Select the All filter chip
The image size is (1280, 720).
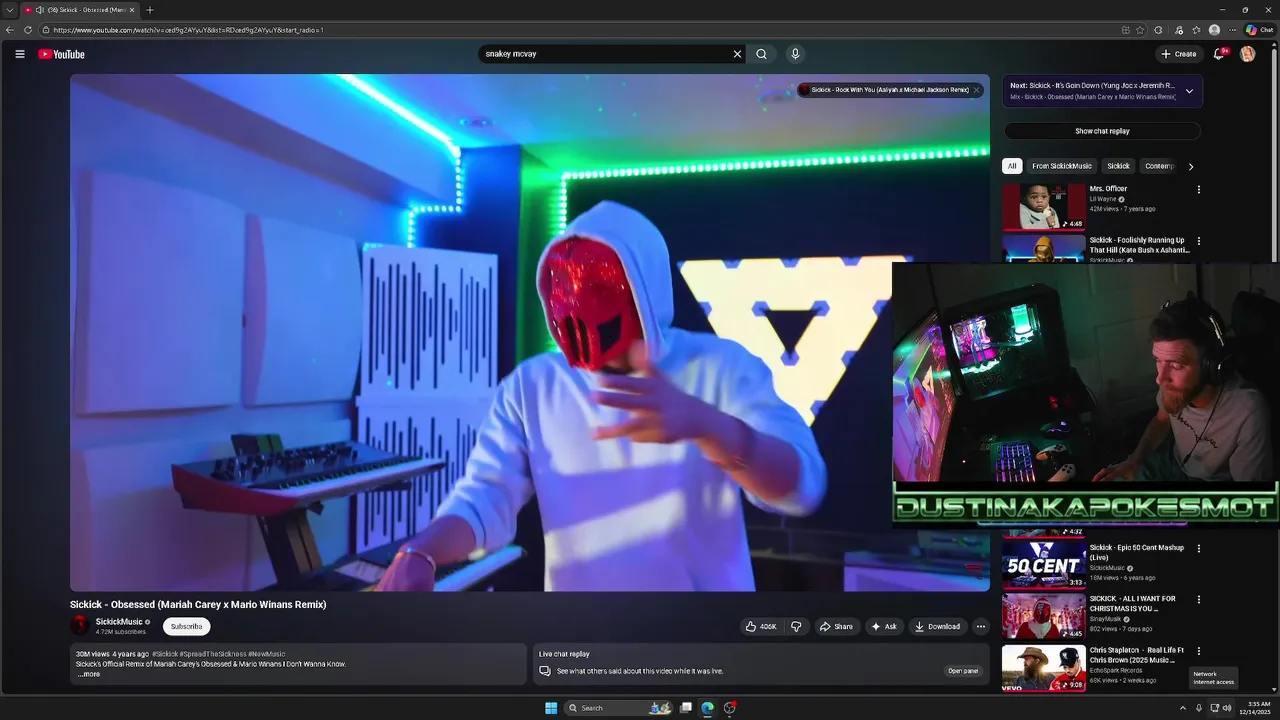point(1012,166)
